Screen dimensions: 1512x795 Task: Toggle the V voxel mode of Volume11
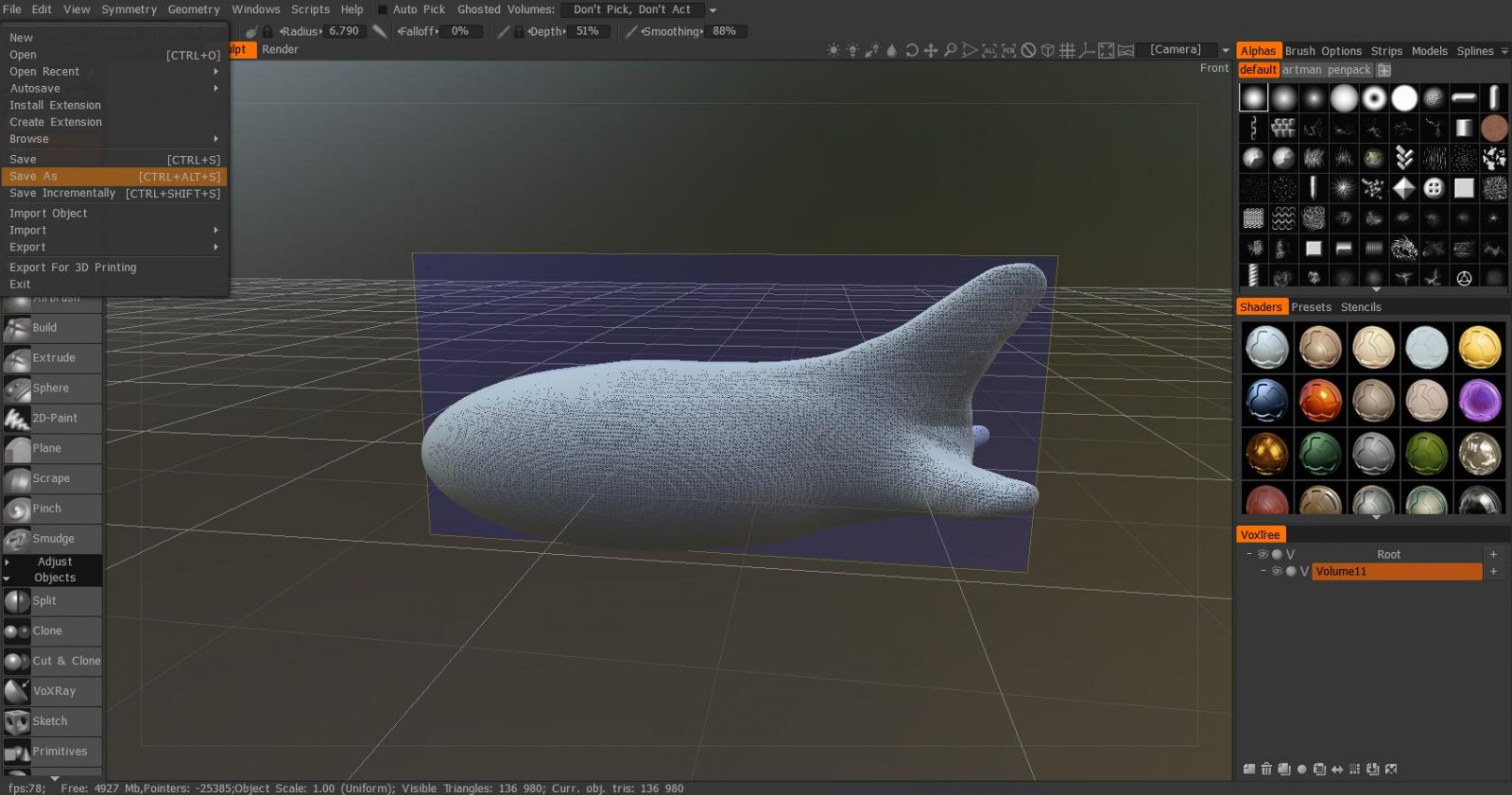(1304, 572)
